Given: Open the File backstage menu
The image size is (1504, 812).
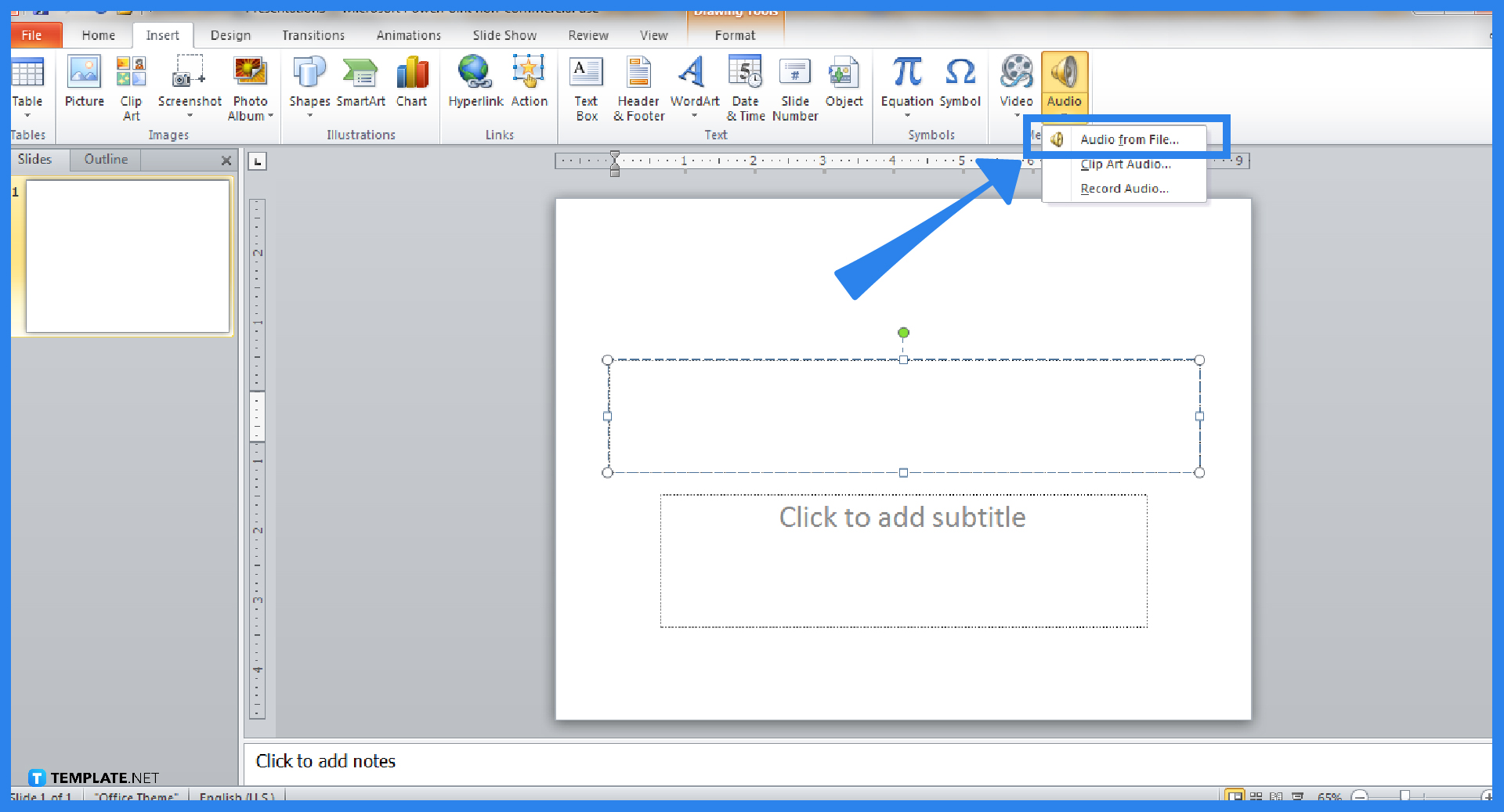Looking at the screenshot, I should (x=31, y=34).
